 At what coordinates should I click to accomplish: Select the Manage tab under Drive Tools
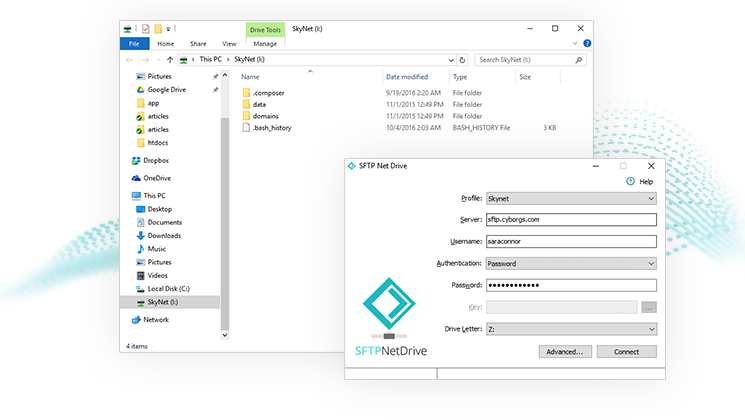(265, 44)
